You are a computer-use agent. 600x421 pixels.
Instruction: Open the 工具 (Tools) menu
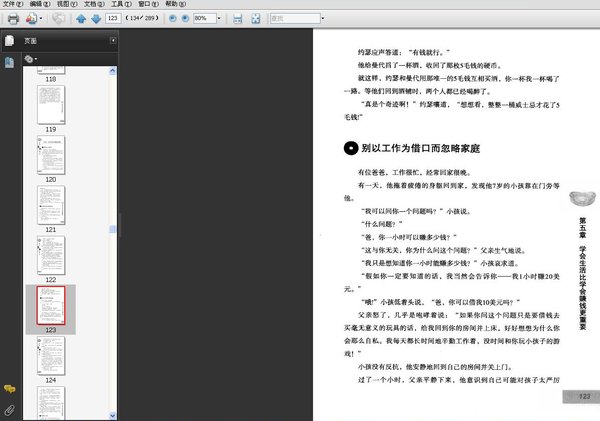[117, 5]
